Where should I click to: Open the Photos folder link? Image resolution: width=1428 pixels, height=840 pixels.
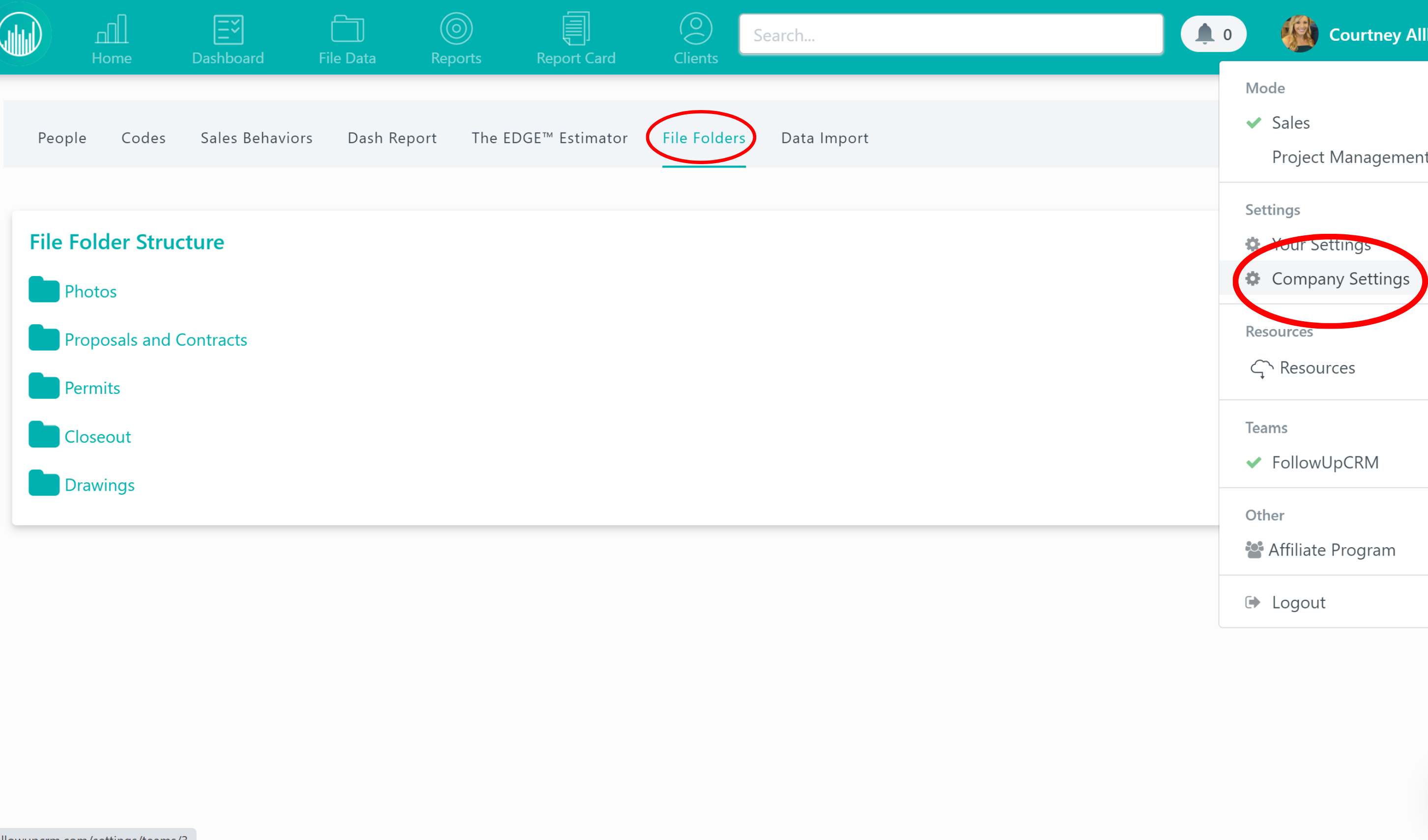click(91, 291)
